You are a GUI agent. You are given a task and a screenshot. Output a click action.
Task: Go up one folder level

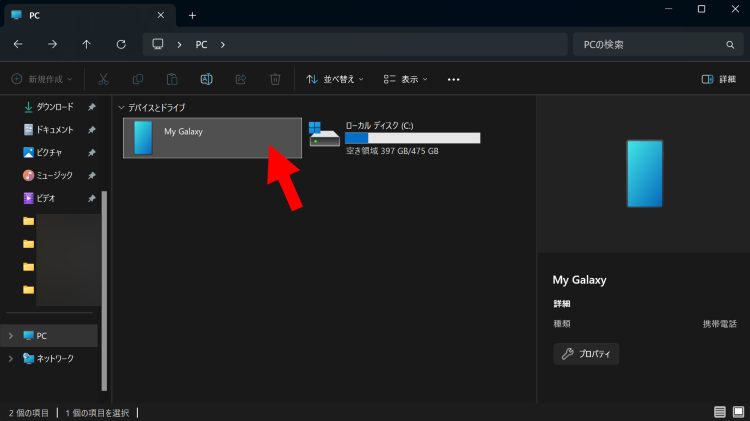tap(87, 44)
